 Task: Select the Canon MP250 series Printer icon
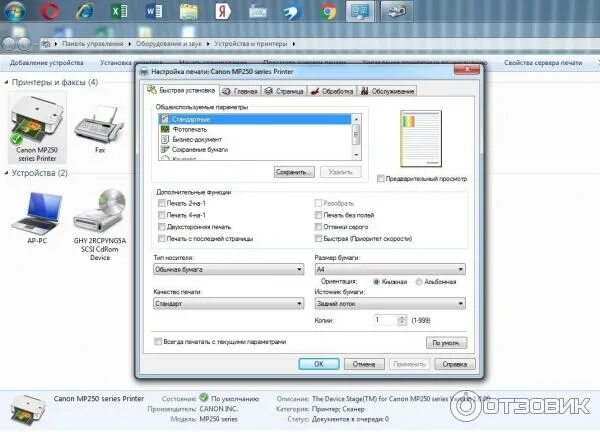pos(37,129)
